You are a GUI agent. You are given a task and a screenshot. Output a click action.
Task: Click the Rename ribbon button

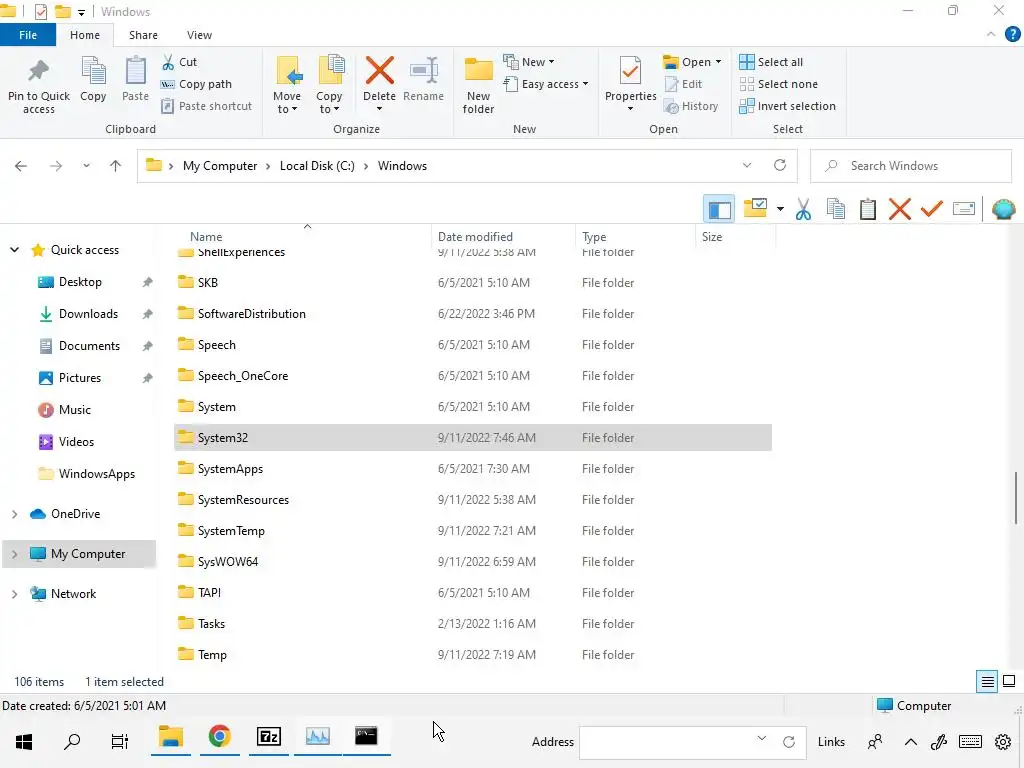(423, 80)
